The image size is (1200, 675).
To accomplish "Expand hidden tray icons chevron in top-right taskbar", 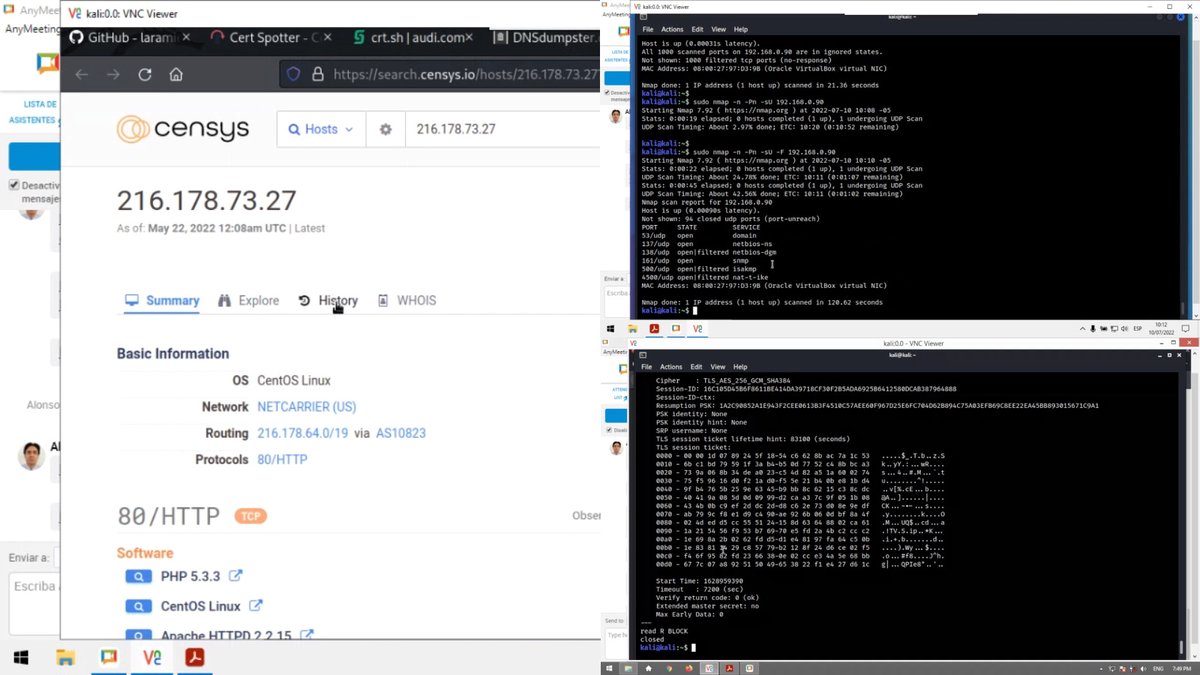I will (1083, 328).
